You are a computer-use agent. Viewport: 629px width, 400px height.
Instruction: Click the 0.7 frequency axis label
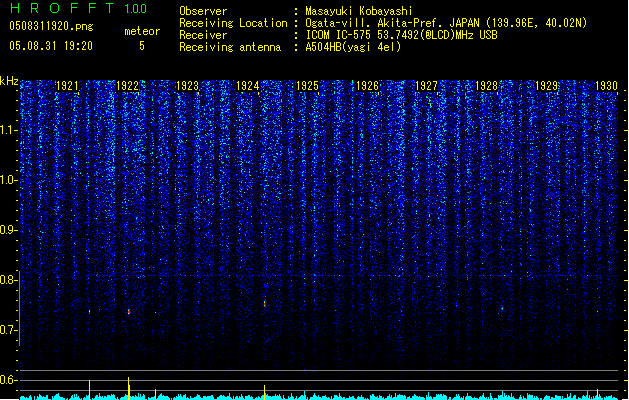pos(9,330)
